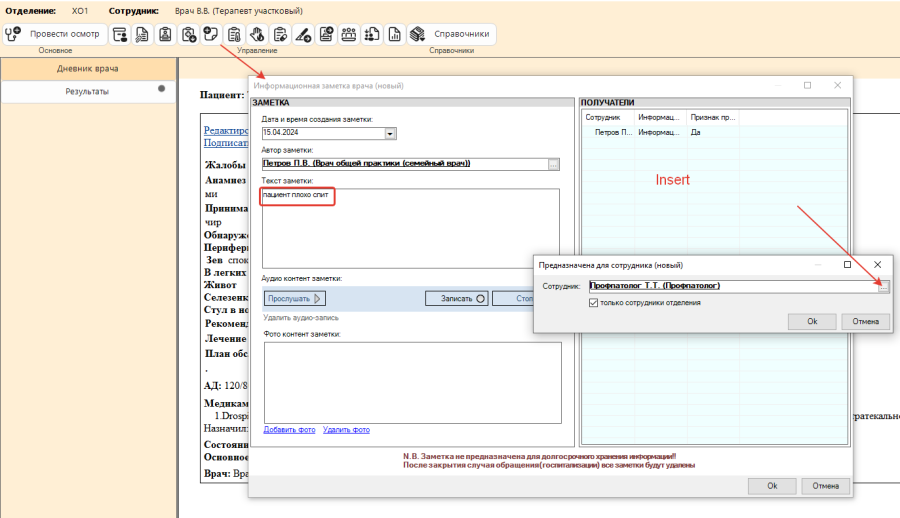Click the Редактиро... link in patient document
Image resolution: width=900 pixels, height=518 pixels.
226,130
